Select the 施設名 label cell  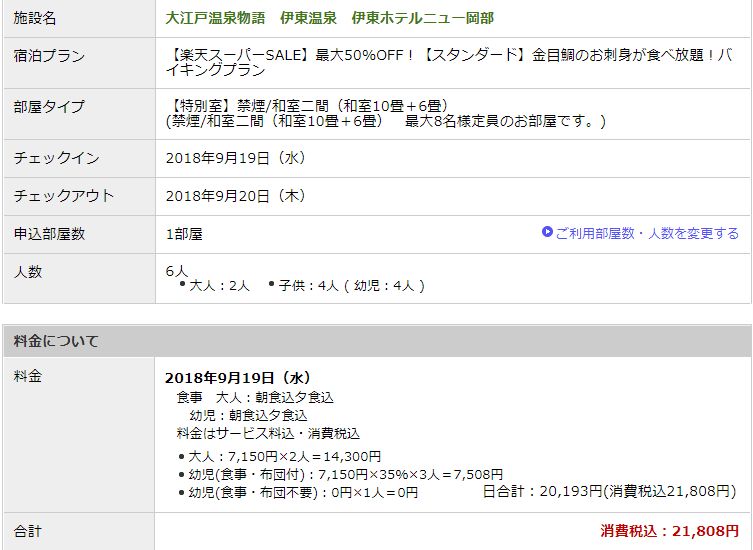[x=79, y=19]
